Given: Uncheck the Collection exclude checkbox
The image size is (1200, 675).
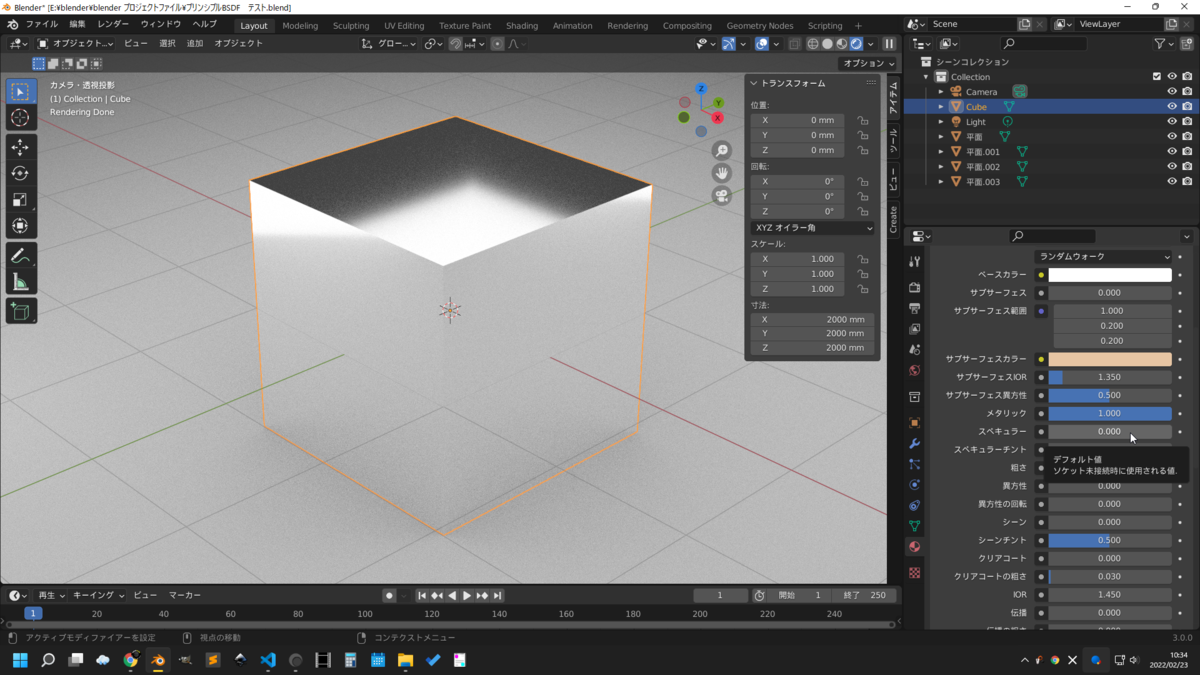Looking at the screenshot, I should (1157, 76).
